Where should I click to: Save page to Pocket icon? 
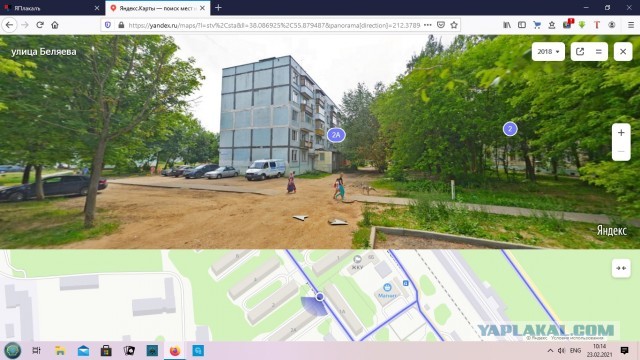[441, 25]
